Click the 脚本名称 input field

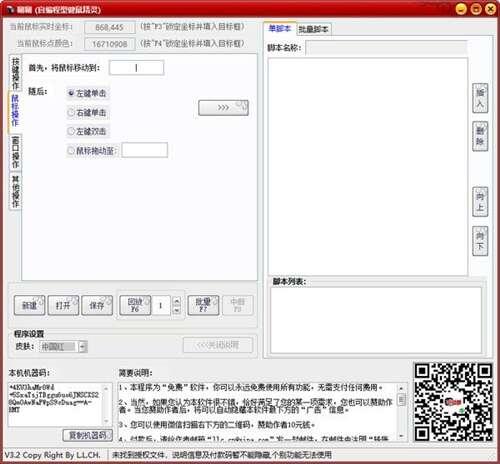coord(387,48)
